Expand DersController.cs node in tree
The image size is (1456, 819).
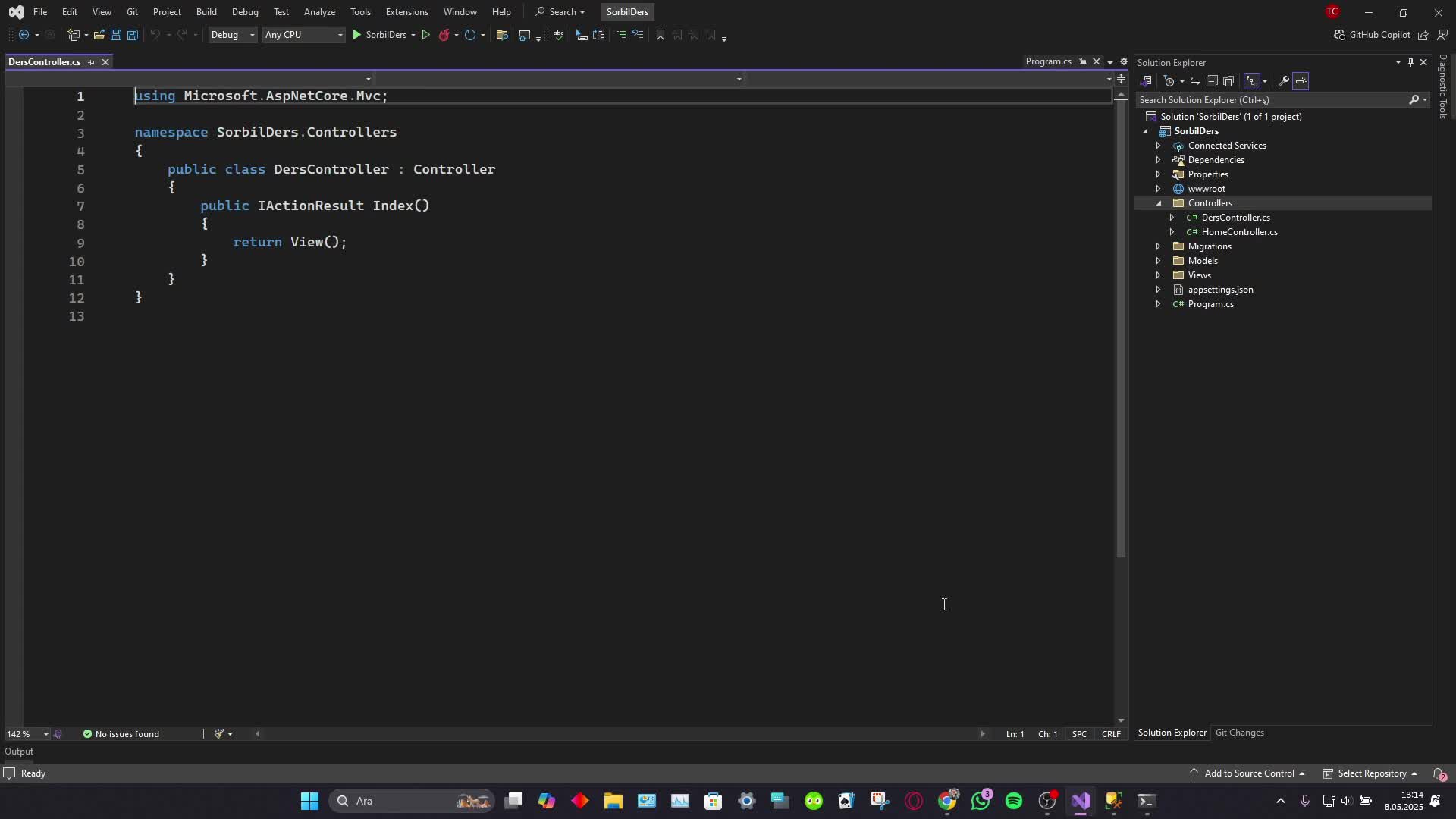point(1172,218)
